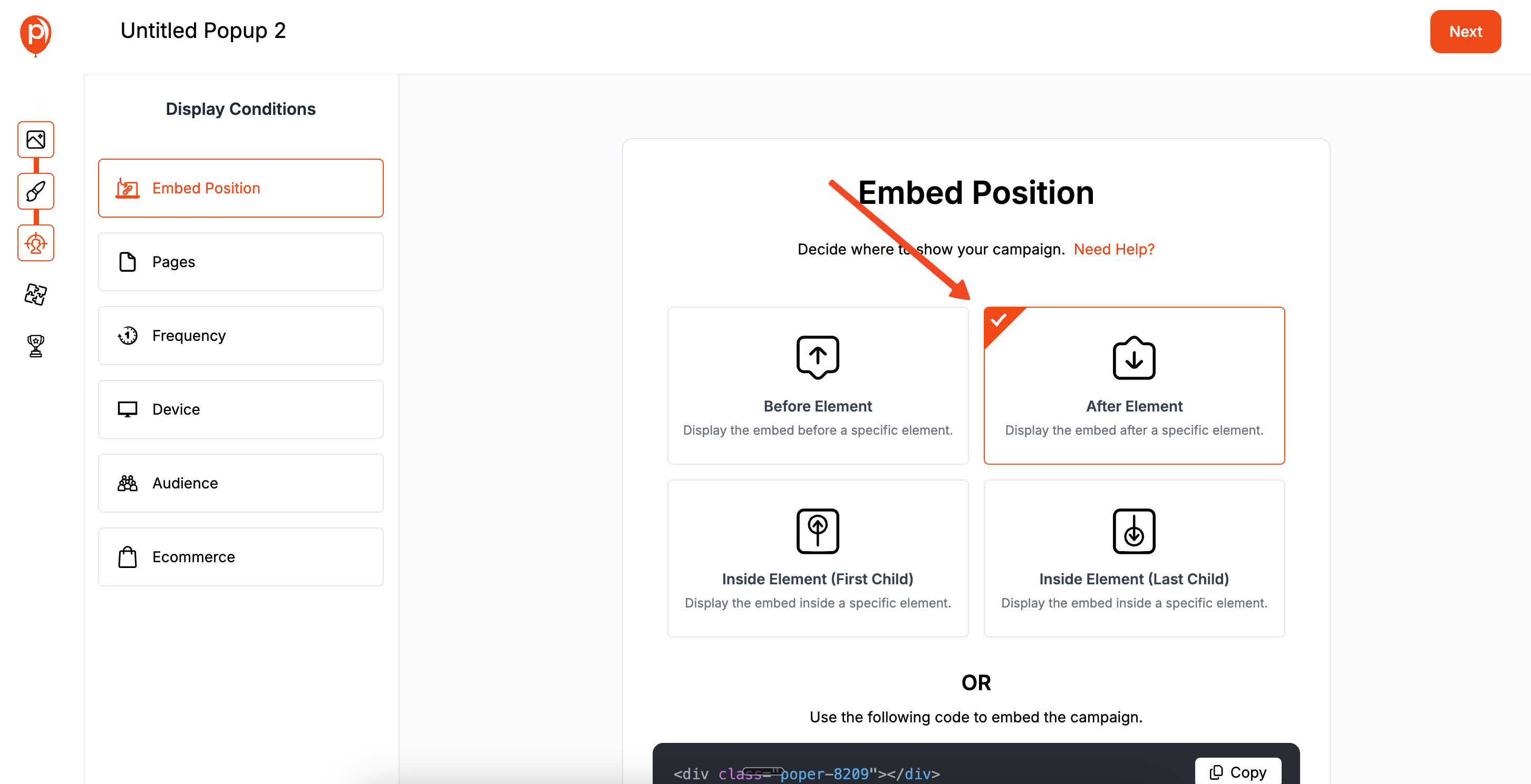Open the image layout step icon

click(x=36, y=140)
